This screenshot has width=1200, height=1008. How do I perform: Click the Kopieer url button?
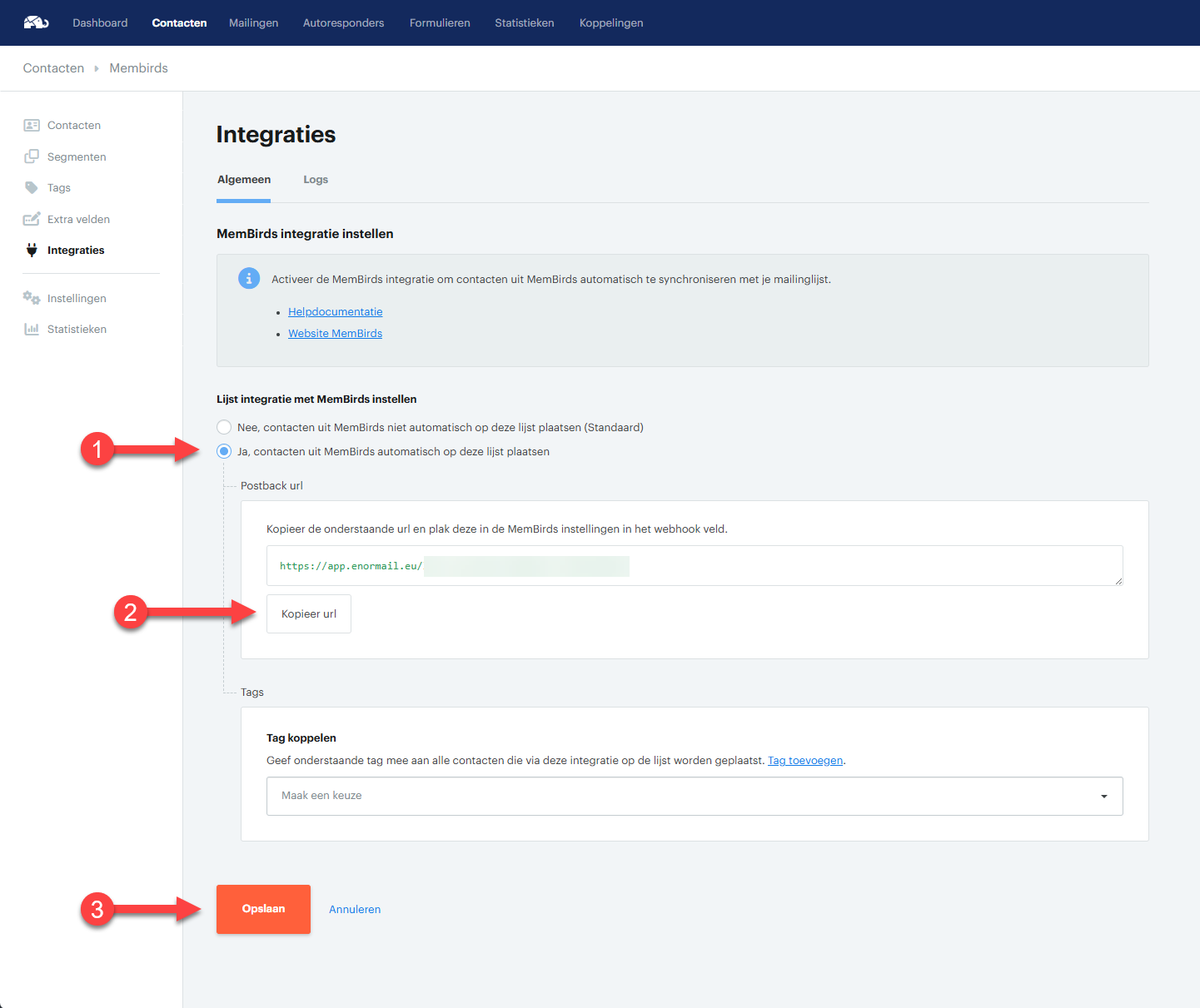[x=309, y=613]
